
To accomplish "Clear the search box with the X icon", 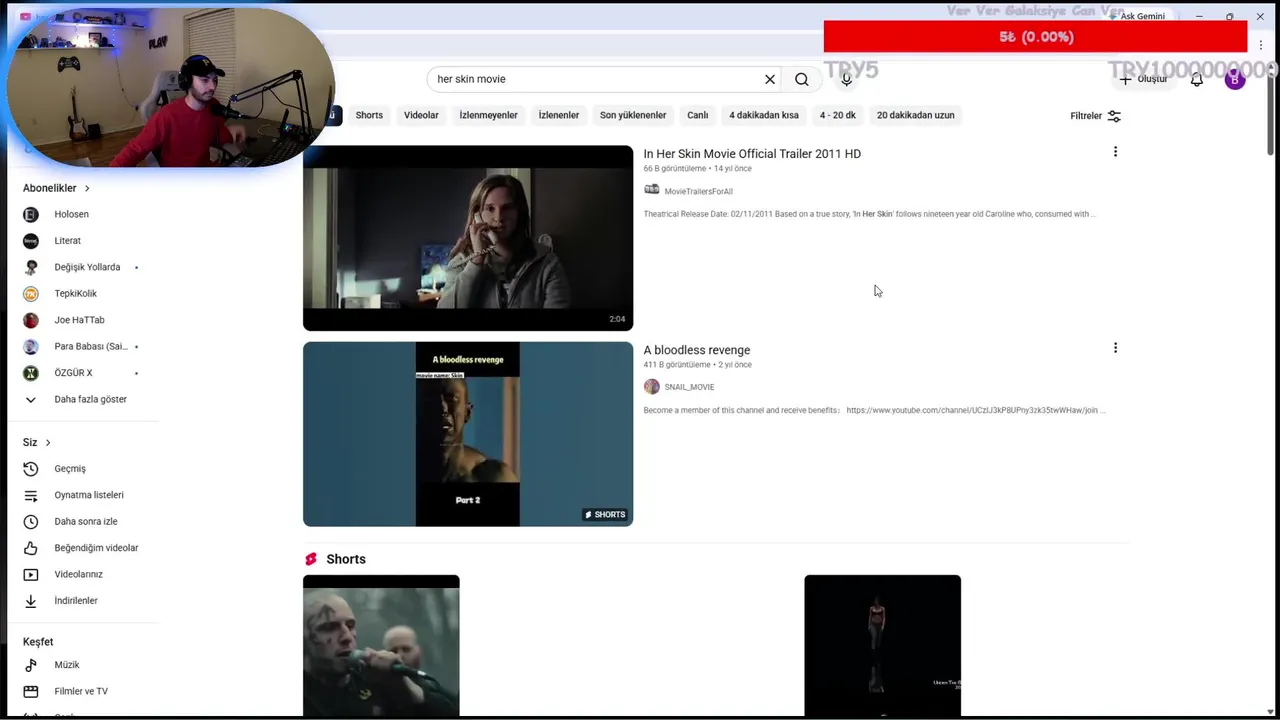I will click(770, 79).
